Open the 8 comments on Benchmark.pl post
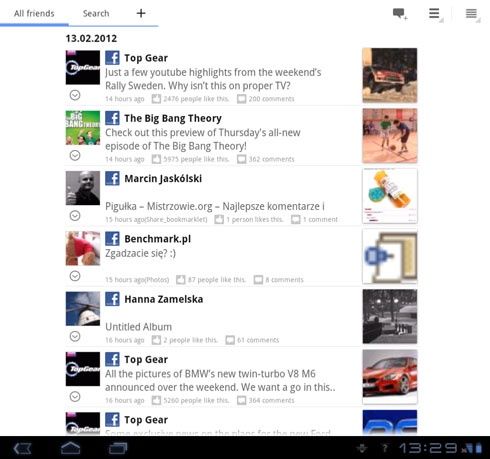Screen dimensions: 490x459 [x=279, y=280]
